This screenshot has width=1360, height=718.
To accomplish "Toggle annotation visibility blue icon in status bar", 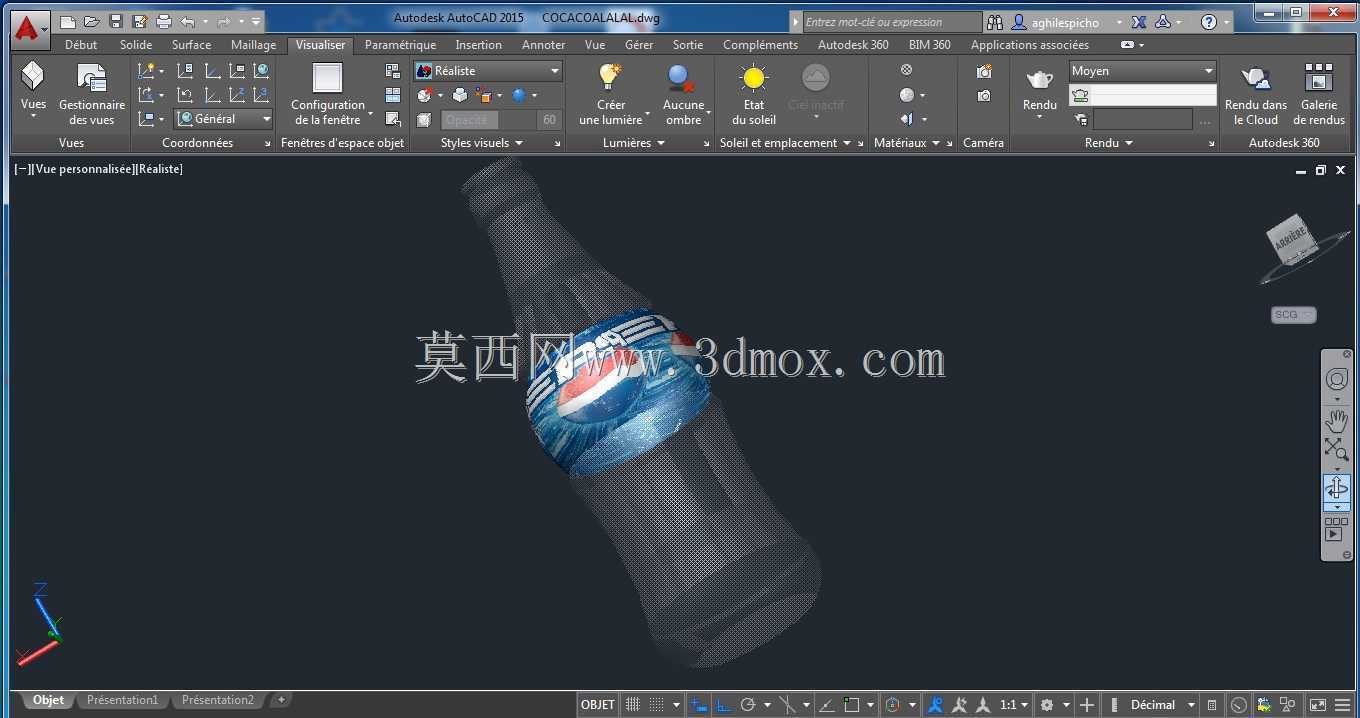I will 936,705.
